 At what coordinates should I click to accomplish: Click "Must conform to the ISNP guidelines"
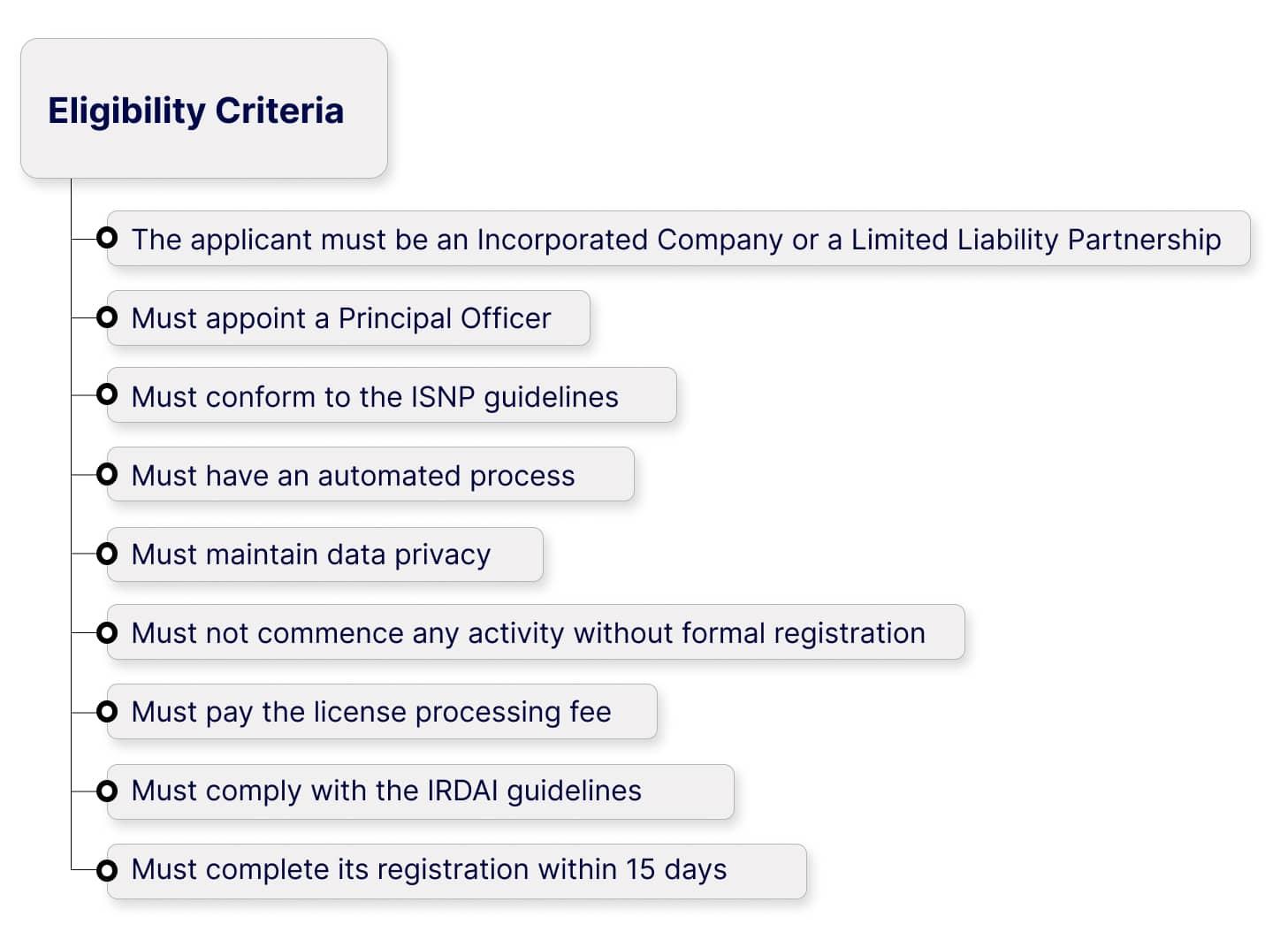pos(375,397)
